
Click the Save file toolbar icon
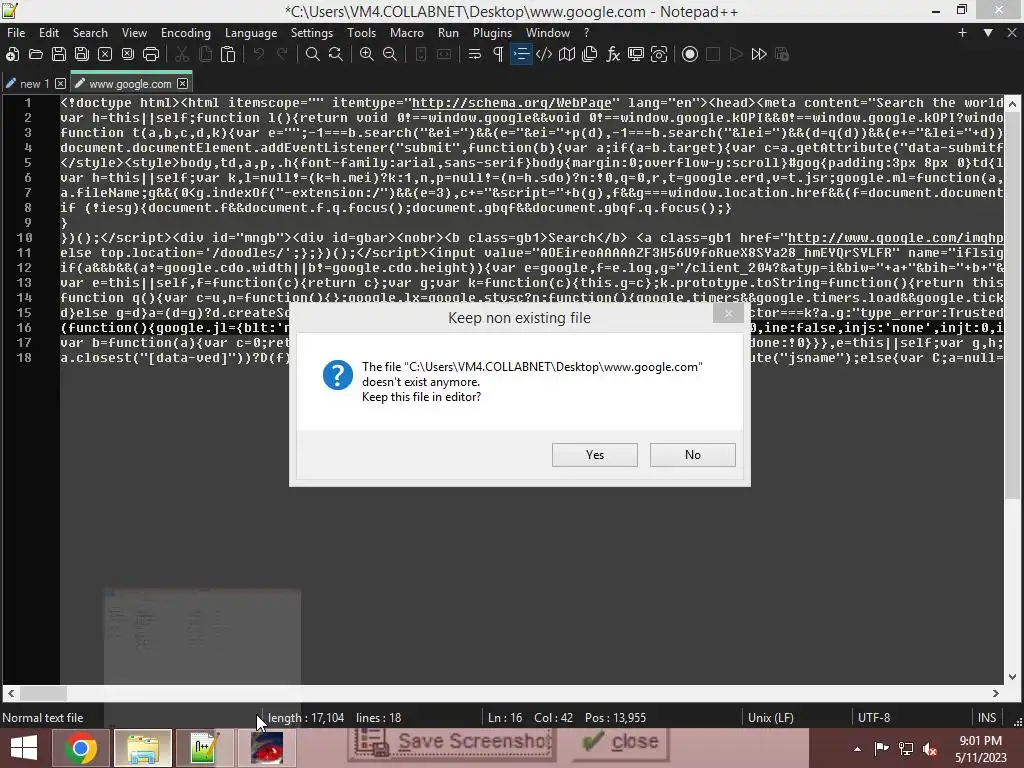(x=59, y=54)
